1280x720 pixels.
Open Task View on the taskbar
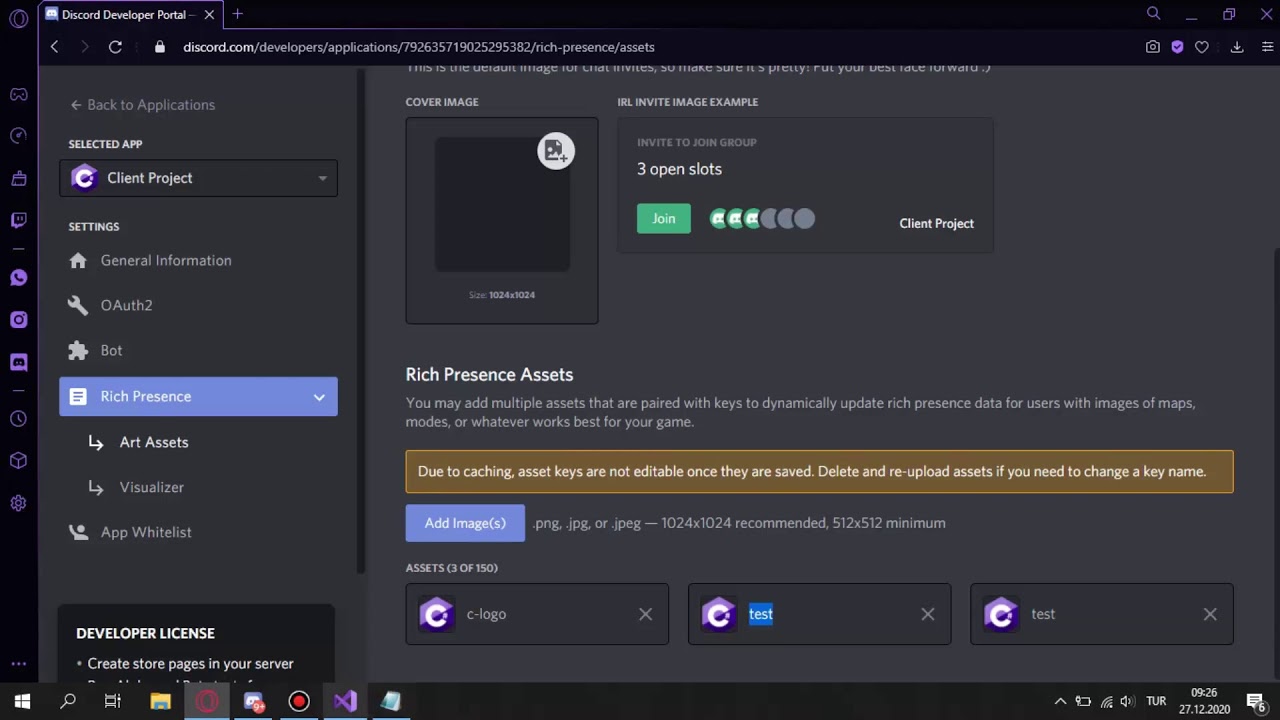click(113, 701)
